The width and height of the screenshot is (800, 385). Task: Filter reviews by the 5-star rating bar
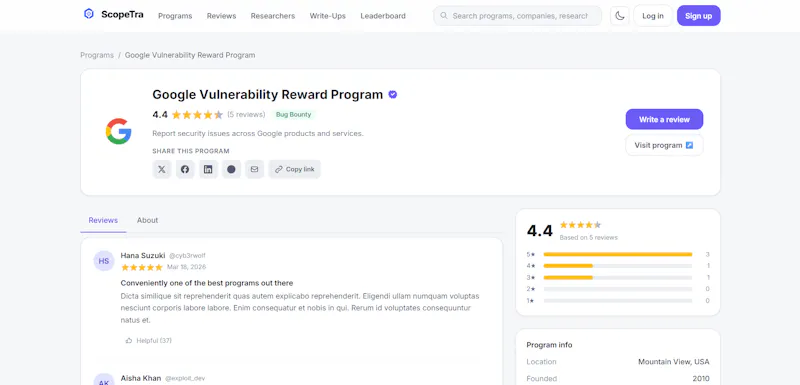click(618, 254)
